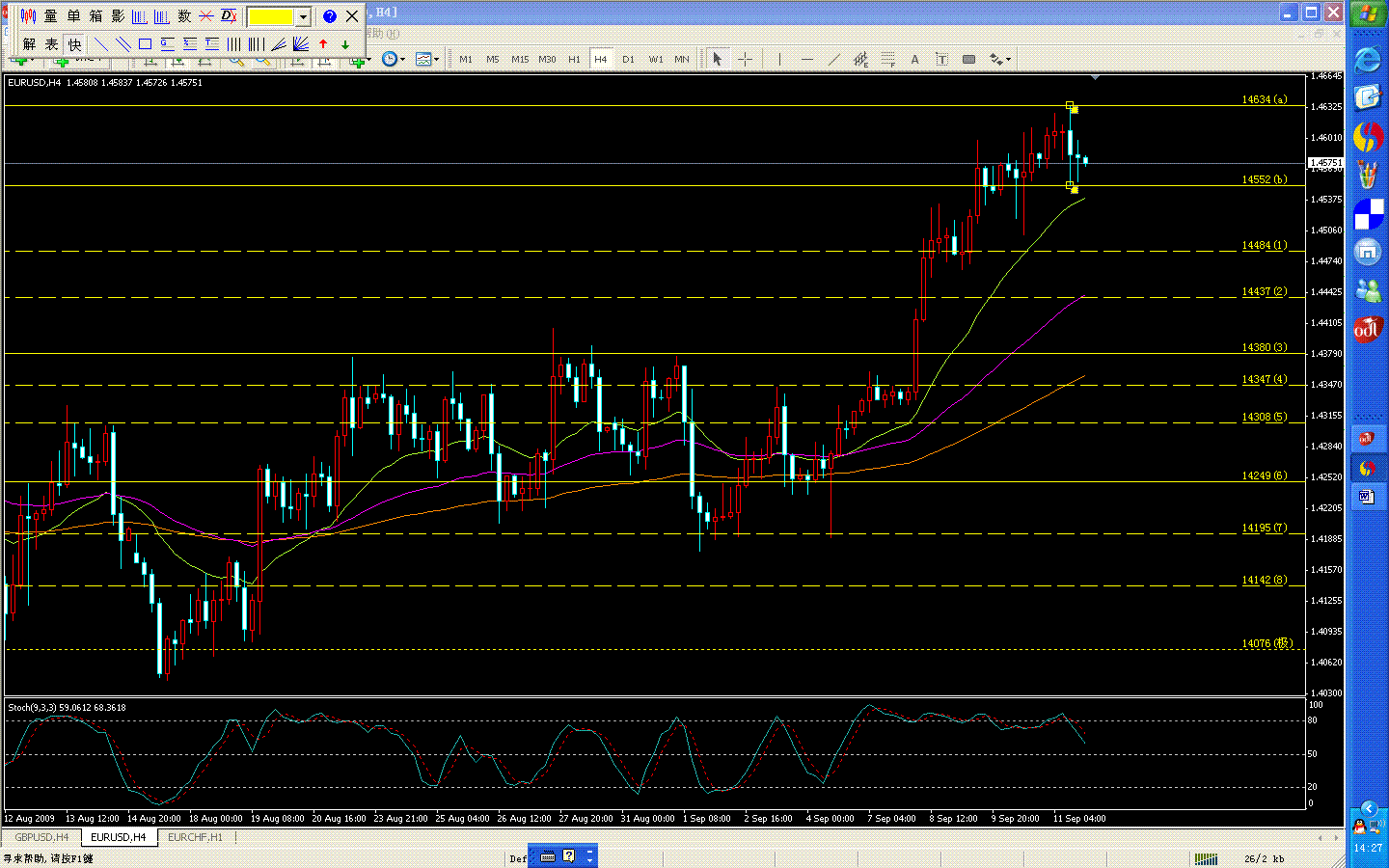Pick the yellow color swatch
This screenshot has height=868, width=1389.
coord(271,16)
